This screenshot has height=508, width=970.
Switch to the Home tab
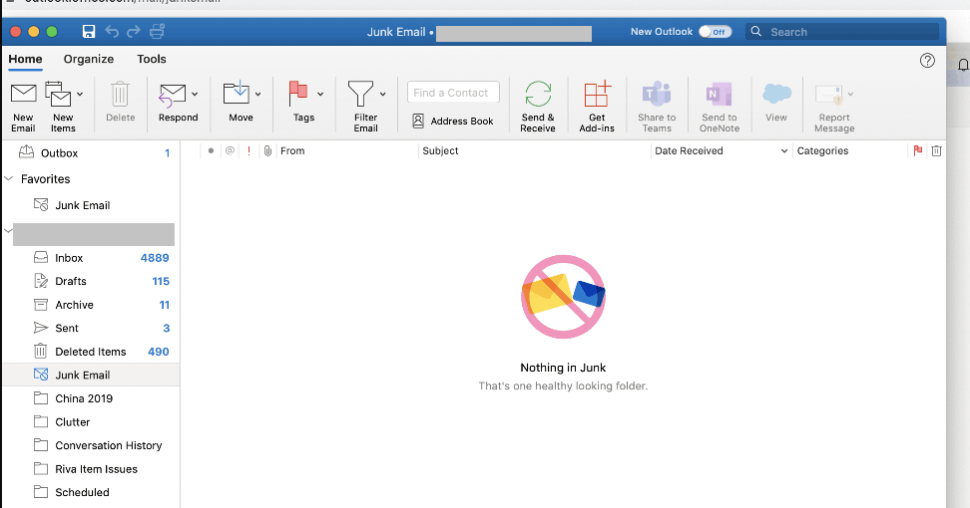click(25, 59)
